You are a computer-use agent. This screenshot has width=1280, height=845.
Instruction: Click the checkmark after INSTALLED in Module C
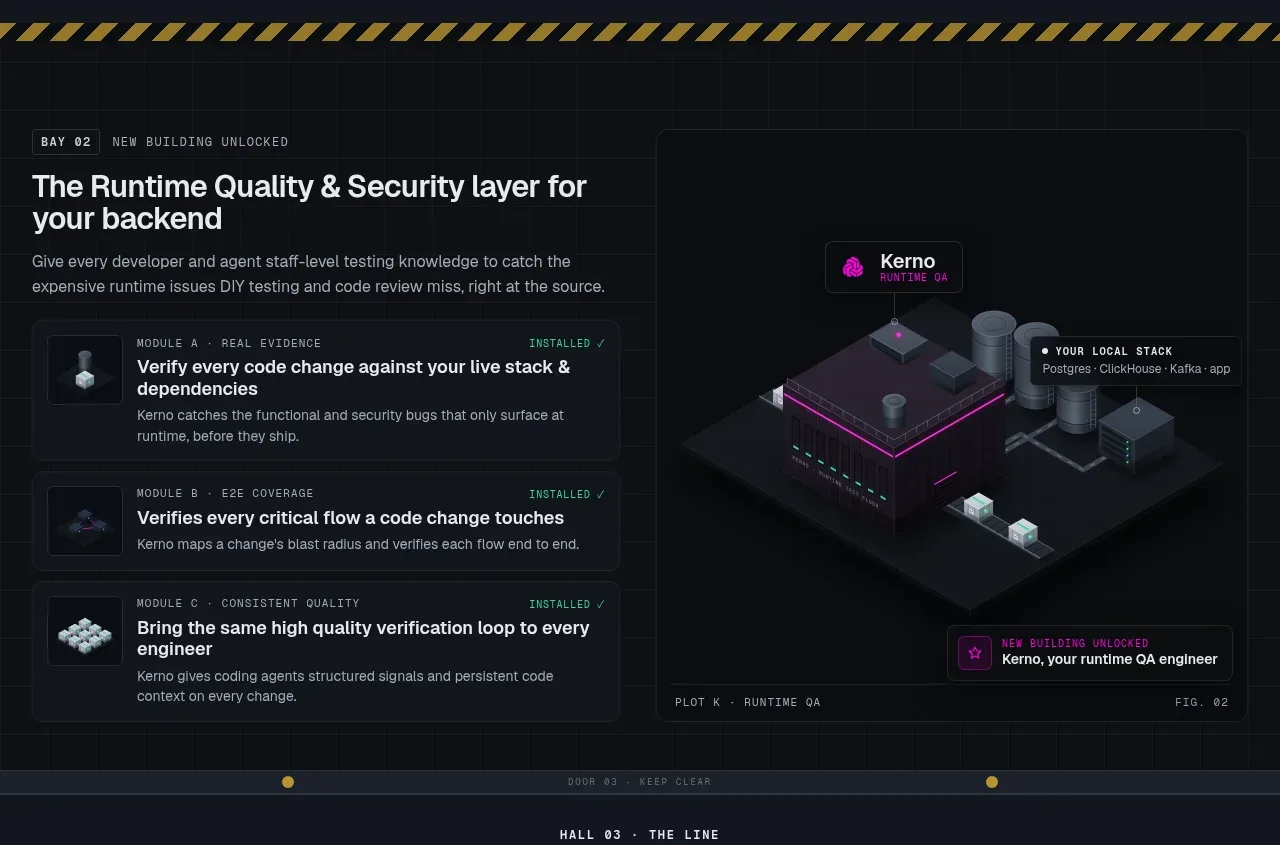tap(601, 604)
